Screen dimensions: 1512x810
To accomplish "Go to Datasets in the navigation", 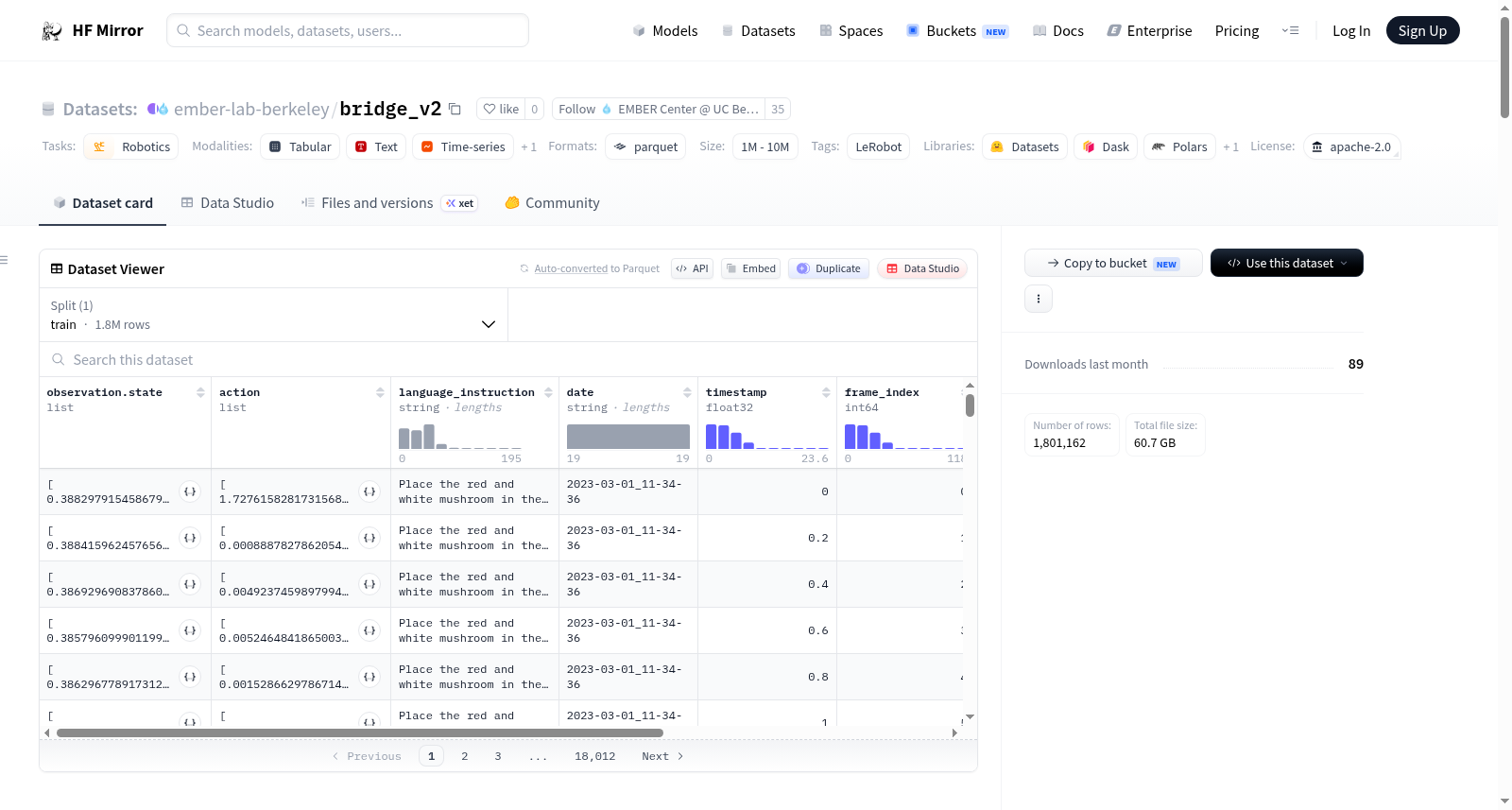I will (759, 30).
